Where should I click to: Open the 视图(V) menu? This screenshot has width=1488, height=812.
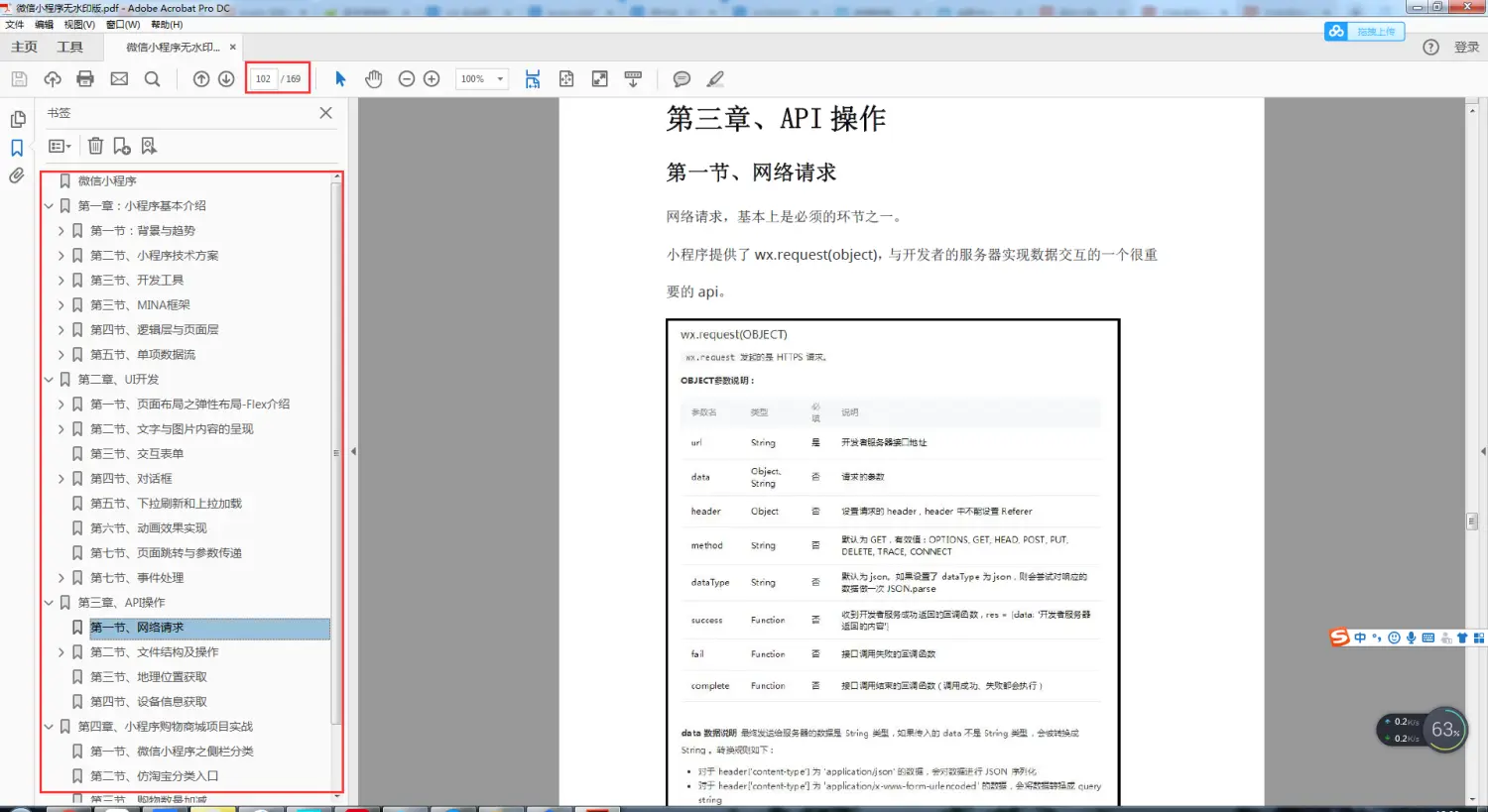(x=79, y=25)
